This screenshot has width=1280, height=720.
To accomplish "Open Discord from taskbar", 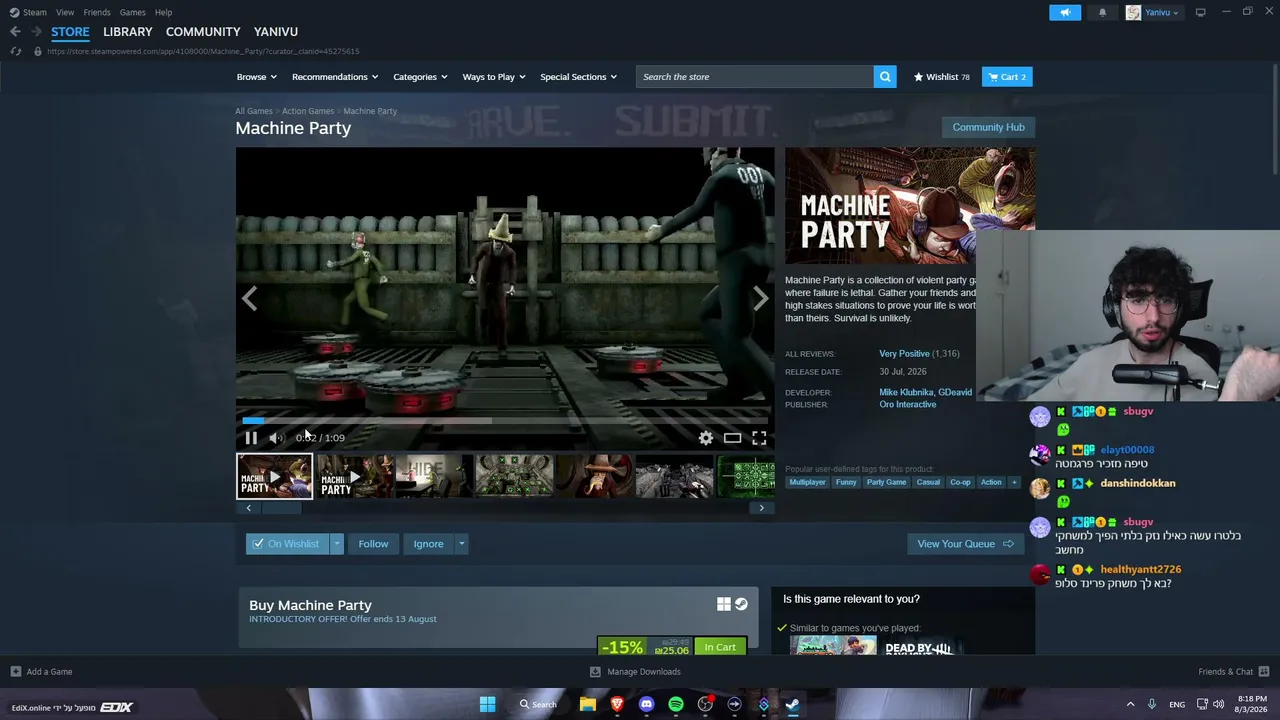I will tap(646, 704).
